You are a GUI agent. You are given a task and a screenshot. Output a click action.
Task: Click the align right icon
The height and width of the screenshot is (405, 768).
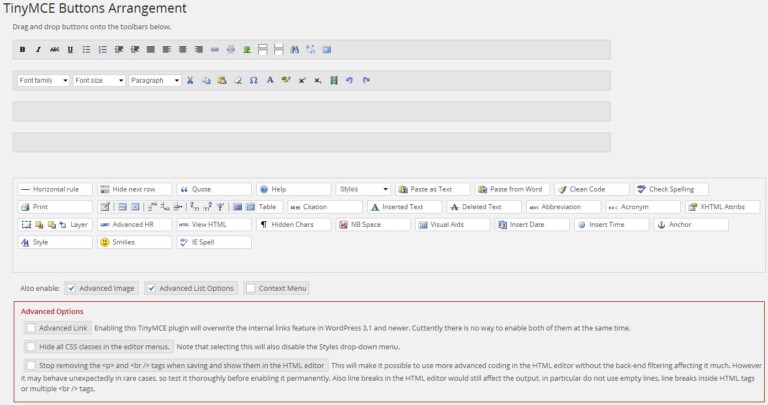(198, 49)
